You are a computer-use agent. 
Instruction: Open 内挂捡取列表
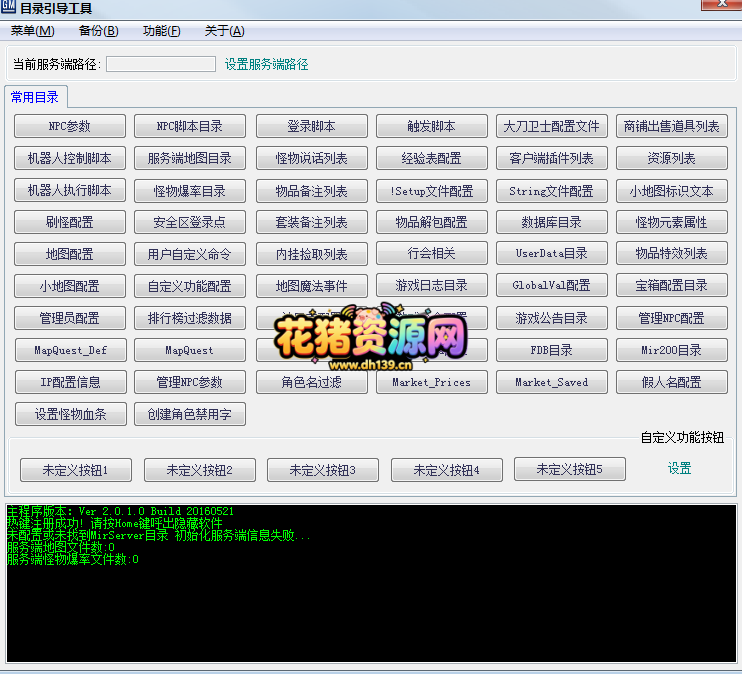(x=311, y=254)
